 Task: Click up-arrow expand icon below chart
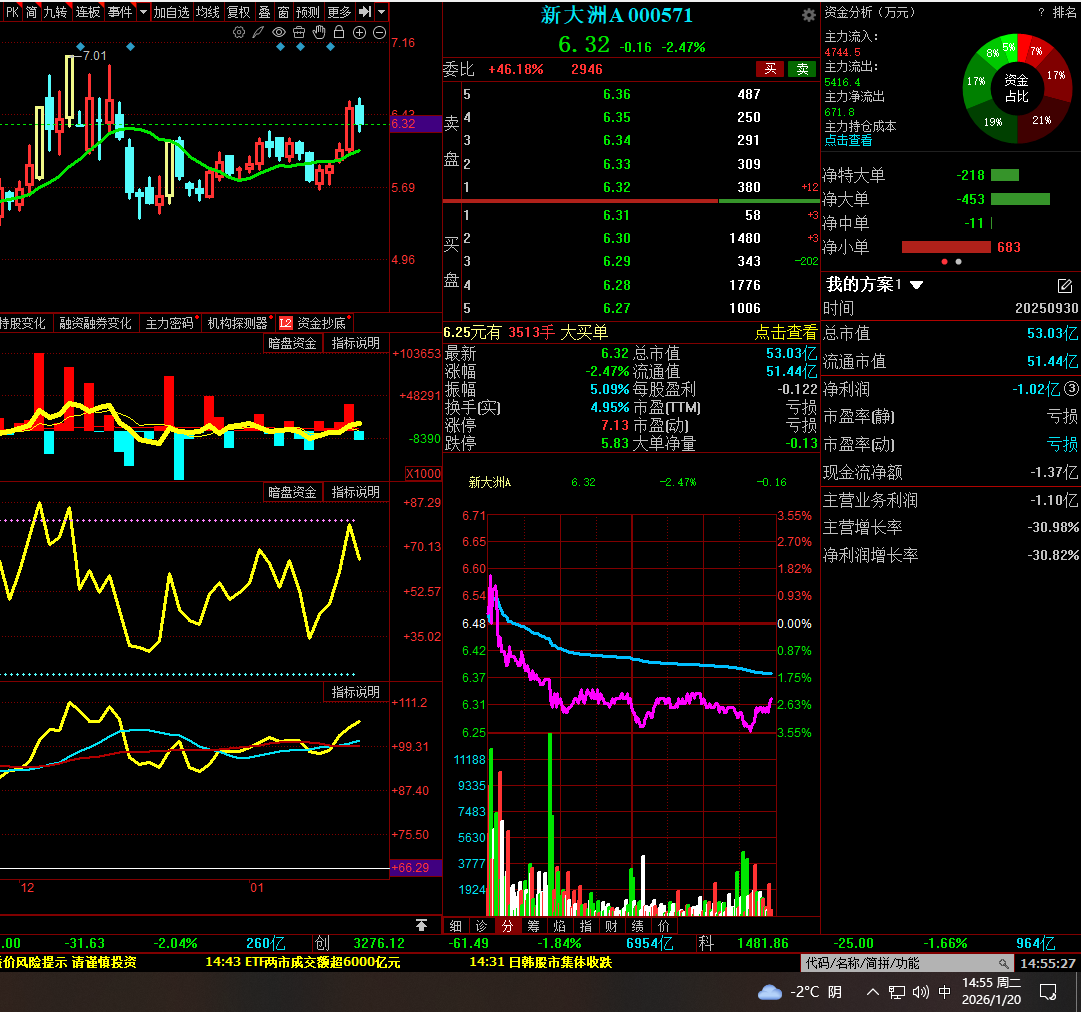(421, 924)
